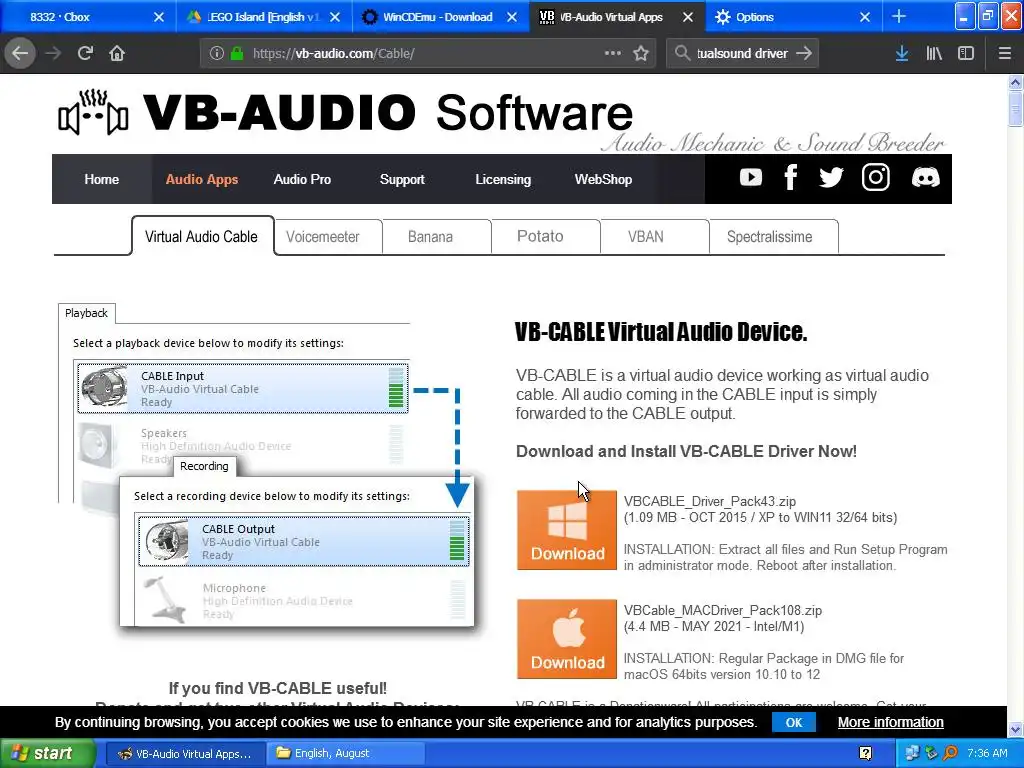The width and height of the screenshot is (1024, 768).
Task: Select the Virtual Audio Cable tab
Action: coord(202,236)
